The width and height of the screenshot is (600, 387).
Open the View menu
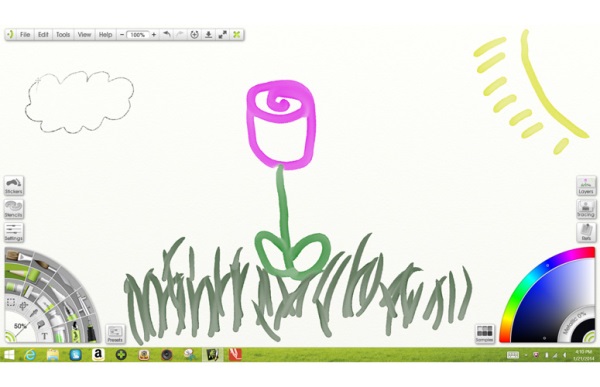pyautogui.click(x=84, y=34)
